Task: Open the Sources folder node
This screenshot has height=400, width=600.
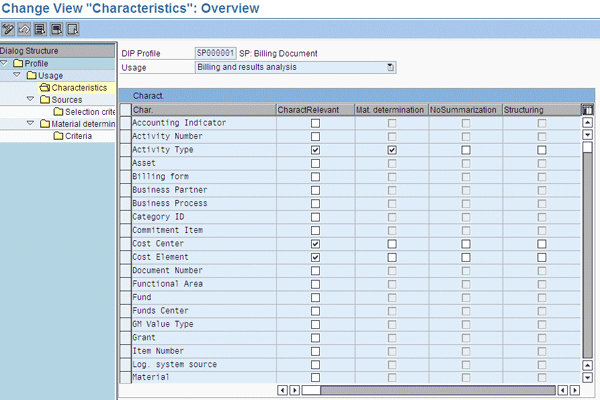Action: click(x=61, y=100)
